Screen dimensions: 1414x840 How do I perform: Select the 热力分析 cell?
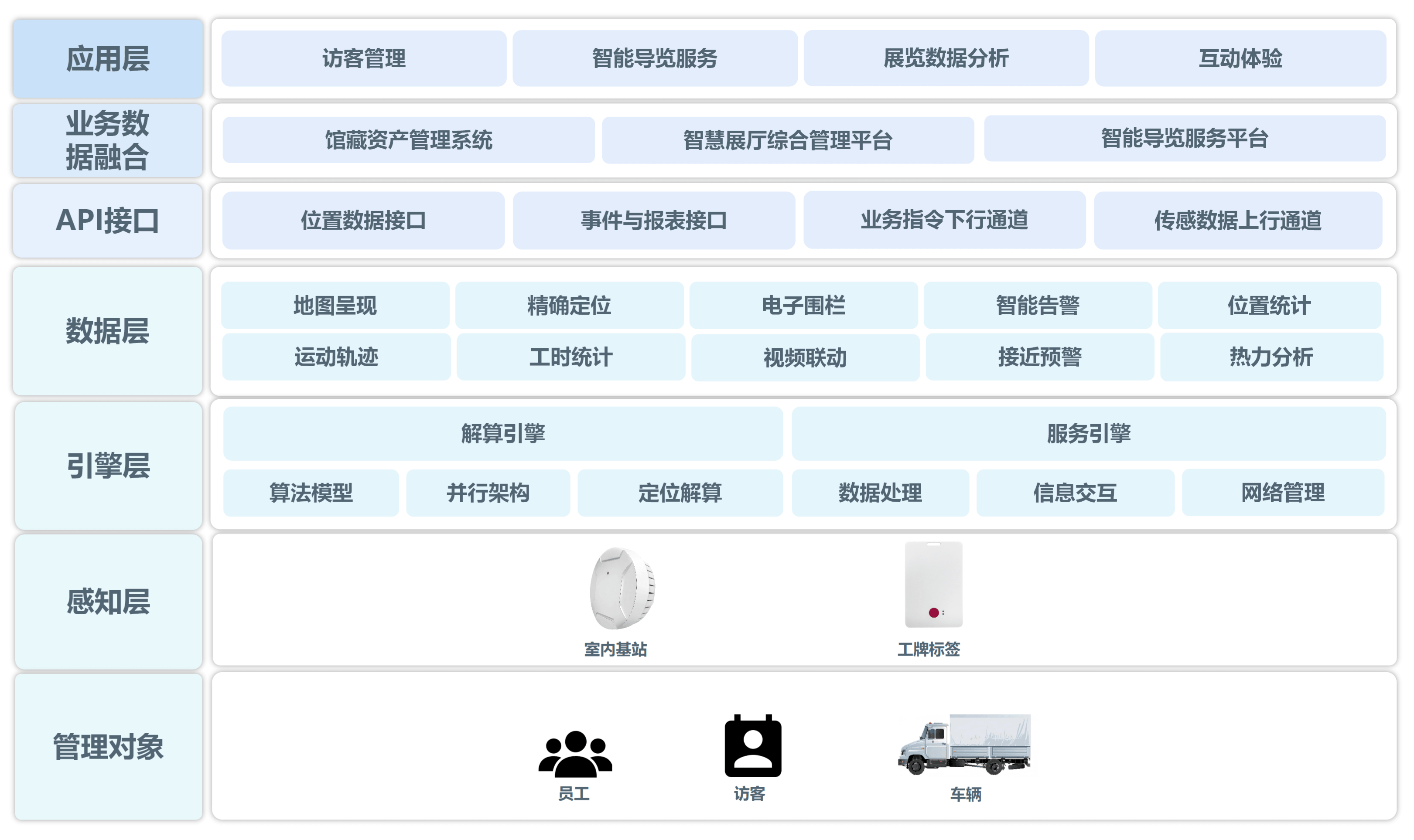1271,357
